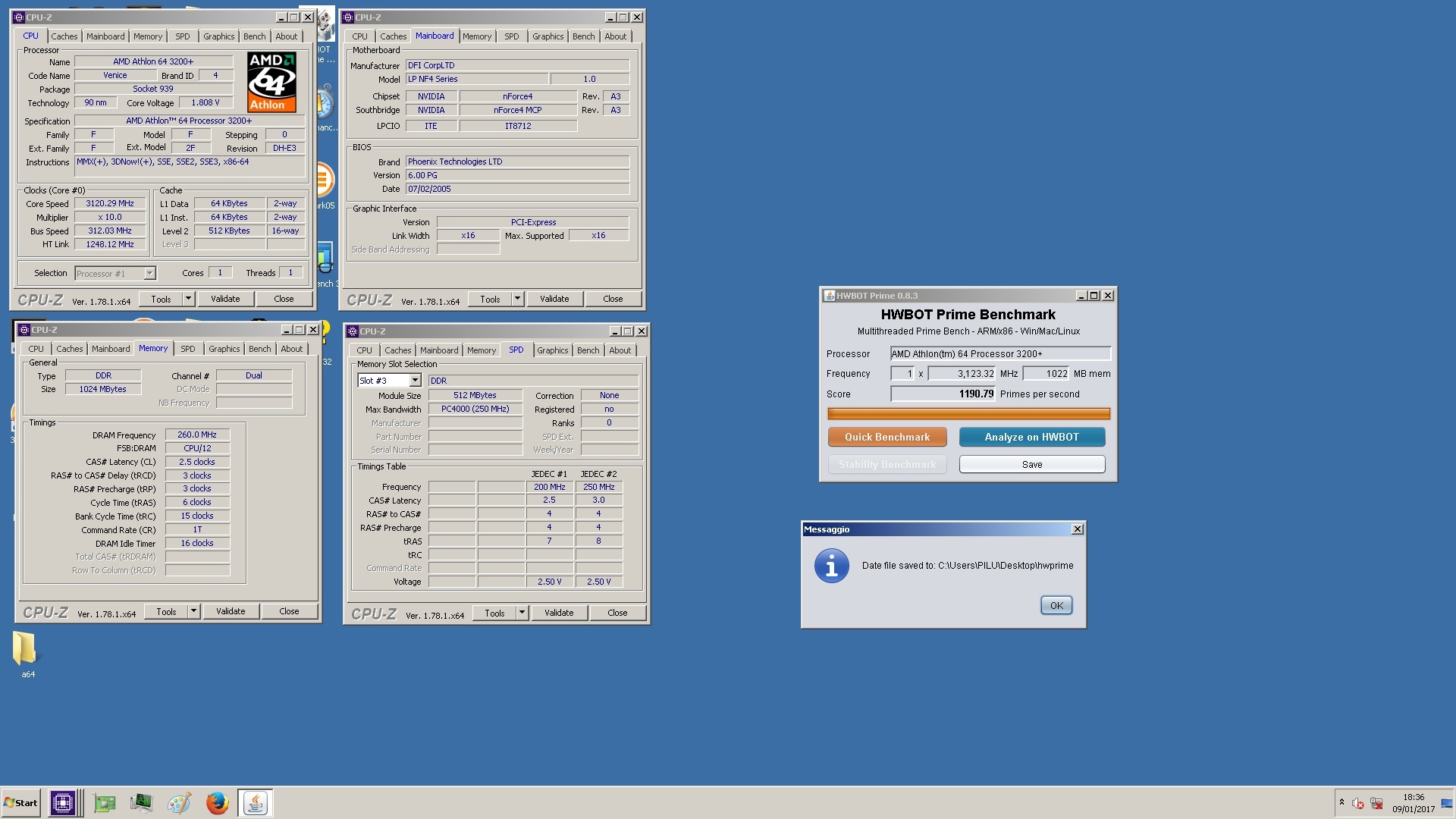Click the Java HWBOT Prime taskbar icon
The image size is (1456, 819).
pyautogui.click(x=256, y=803)
